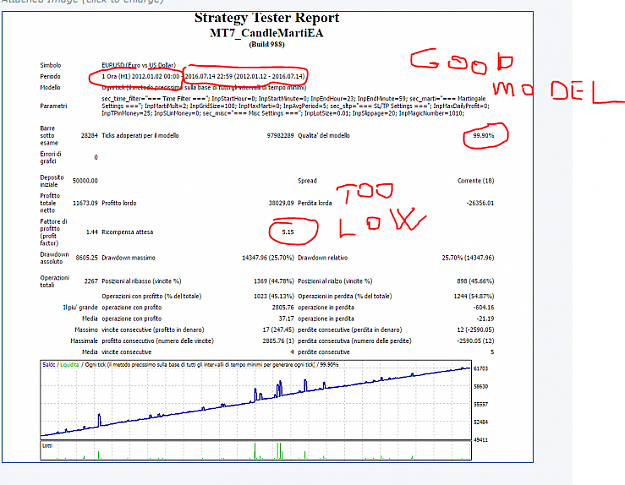Image resolution: width=625 pixels, height=485 pixels.
Task: Click the chart axis value '49411'
Action: point(481,440)
